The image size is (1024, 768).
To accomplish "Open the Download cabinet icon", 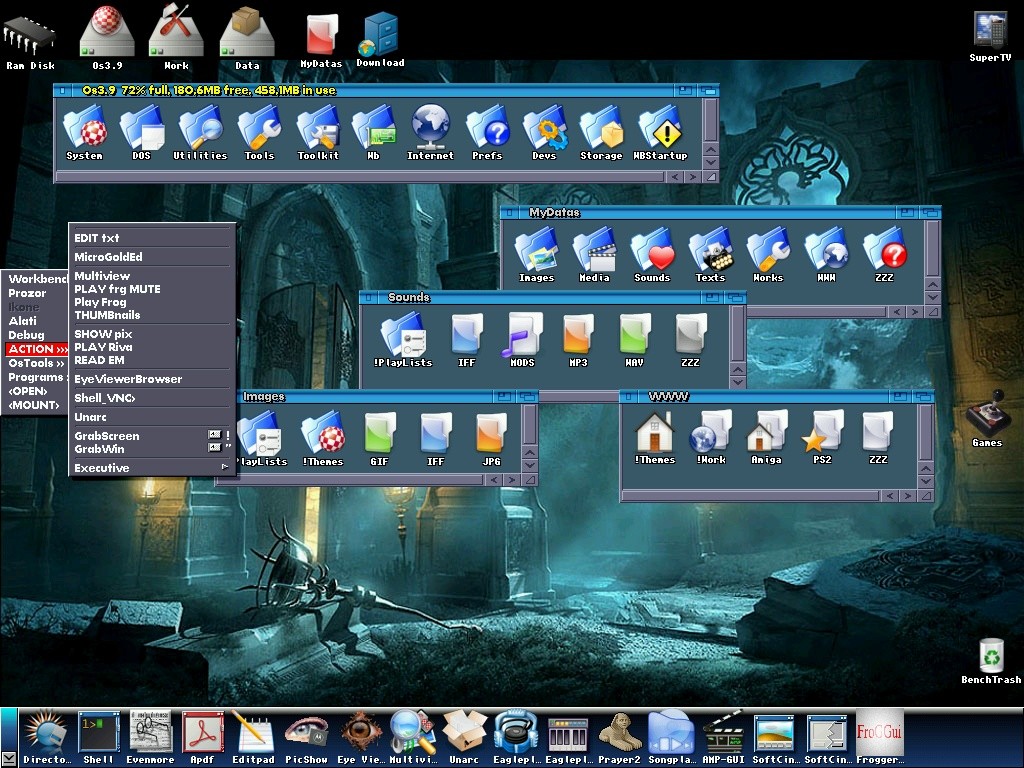I will coord(380,39).
